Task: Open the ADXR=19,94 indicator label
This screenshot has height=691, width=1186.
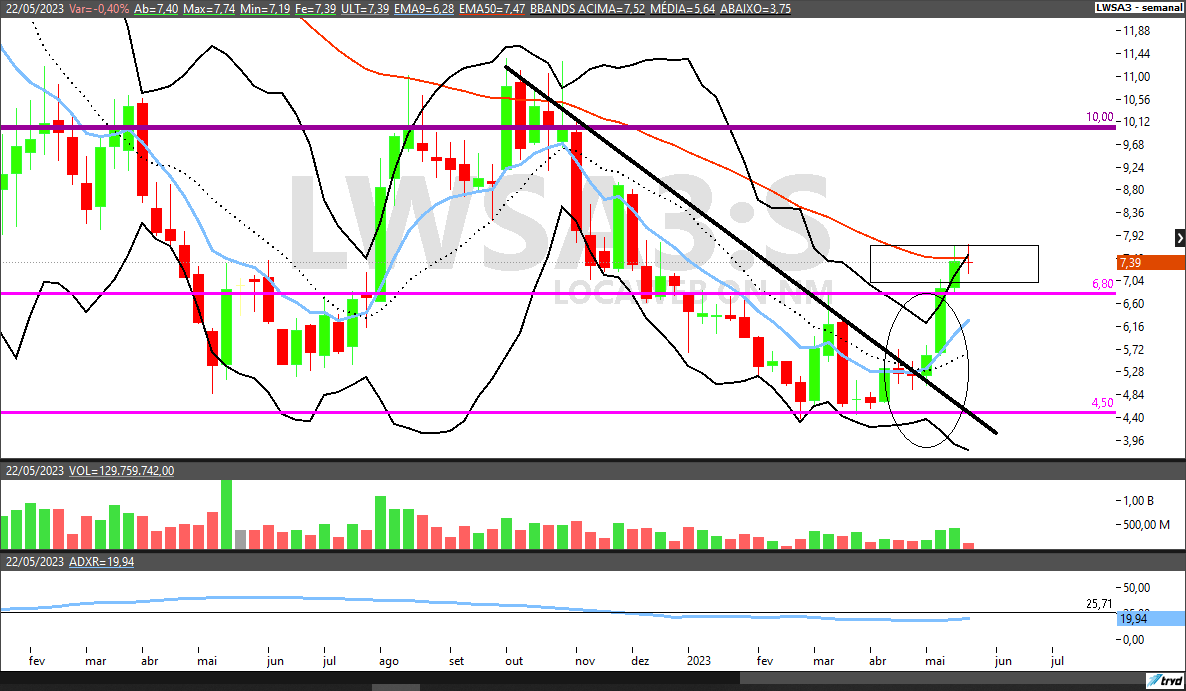Action: pyautogui.click(x=101, y=561)
